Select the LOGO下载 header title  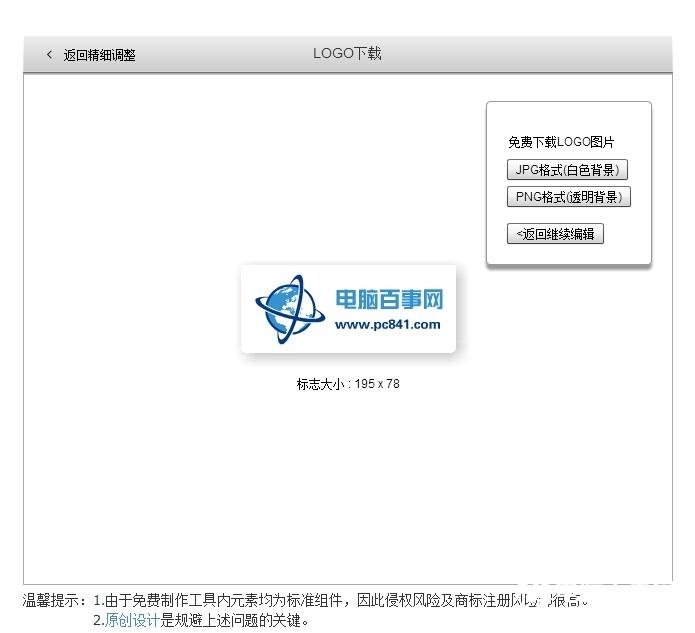click(348, 54)
